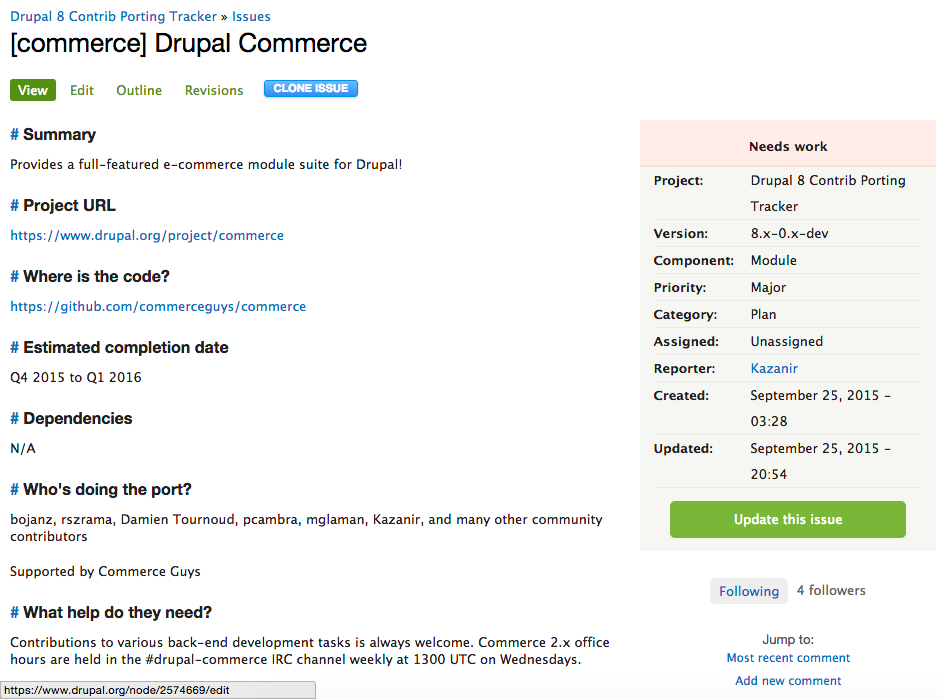The width and height of the screenshot is (943, 699).
Task: Click # anchor beside Estimated completion date
Action: pos(15,348)
